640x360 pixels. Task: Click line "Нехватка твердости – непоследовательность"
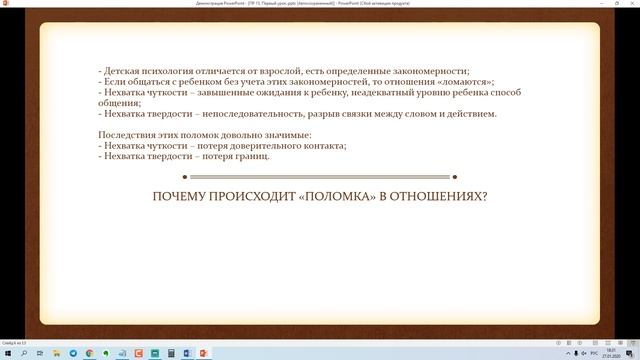[298, 113]
